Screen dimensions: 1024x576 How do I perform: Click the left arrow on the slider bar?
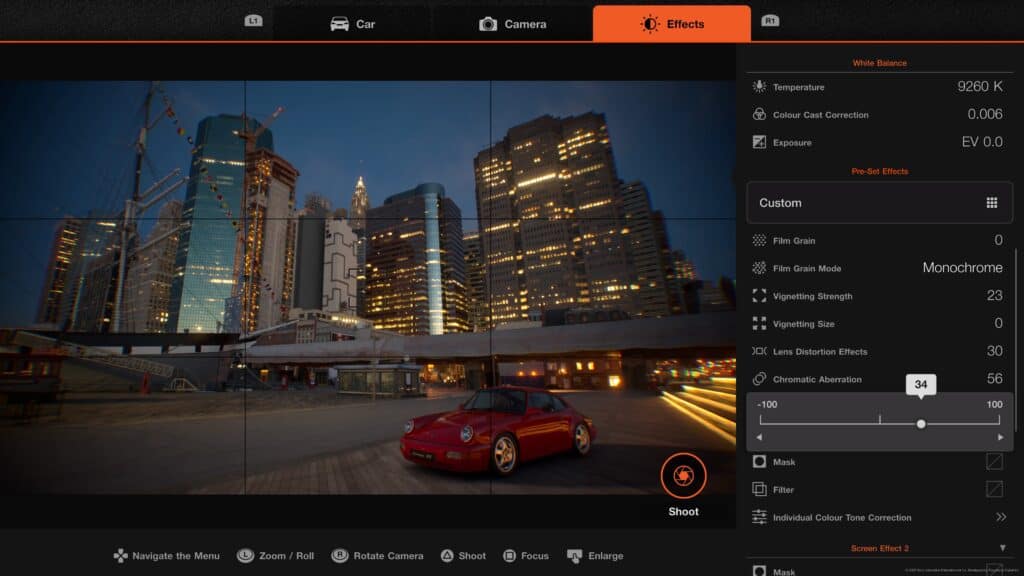pyautogui.click(x=760, y=437)
